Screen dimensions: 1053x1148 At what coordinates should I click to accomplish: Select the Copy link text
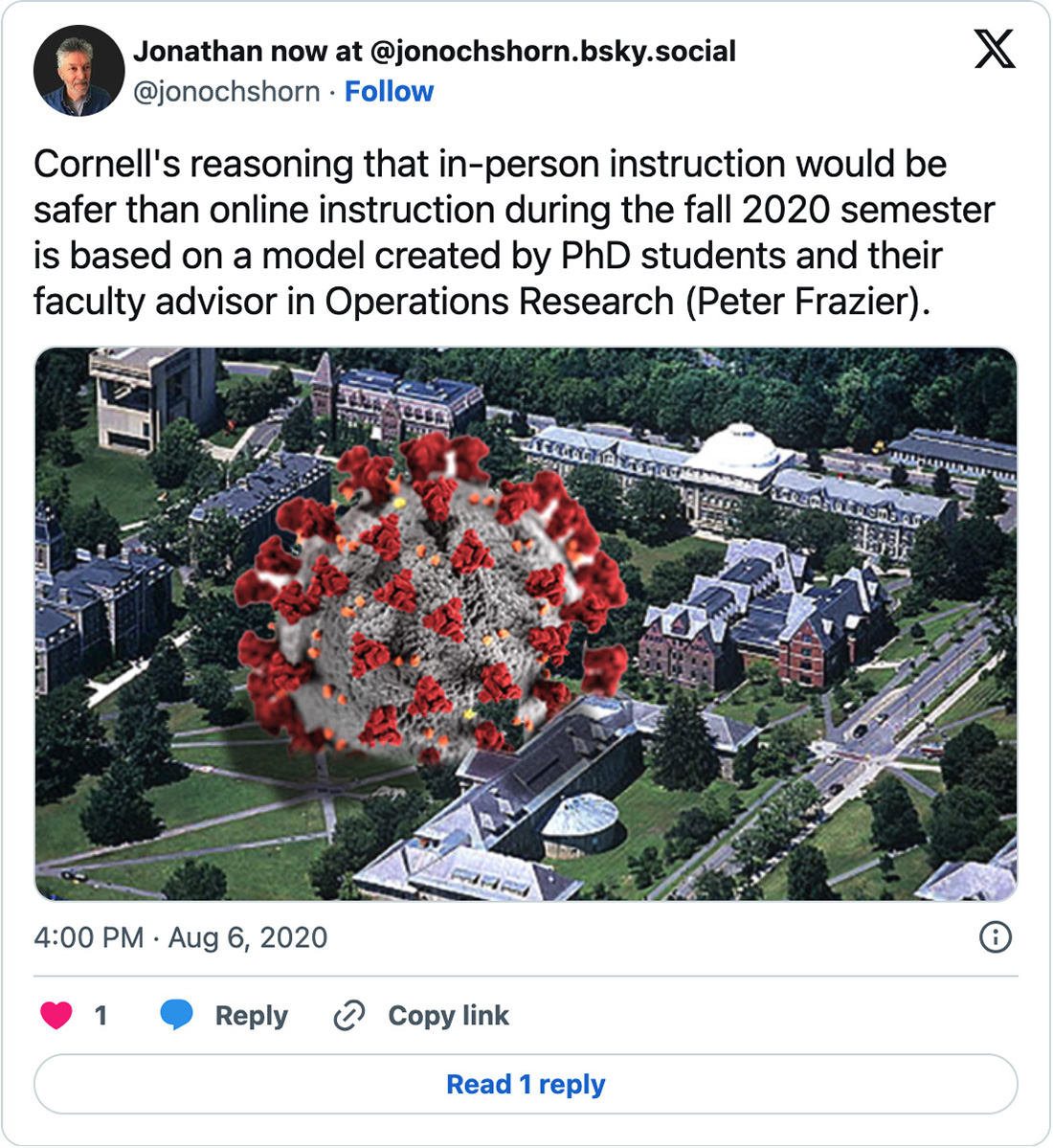tap(448, 1015)
